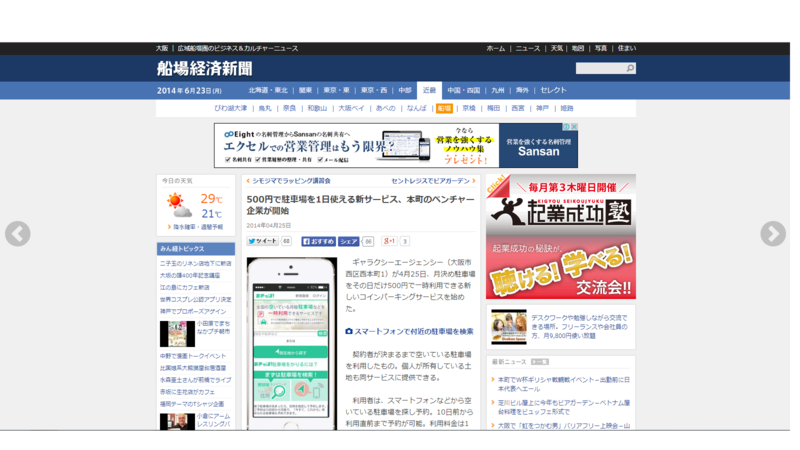The width and height of the screenshot is (800, 450).
Task: Select the 東京・西 region tab
Action: (x=374, y=90)
